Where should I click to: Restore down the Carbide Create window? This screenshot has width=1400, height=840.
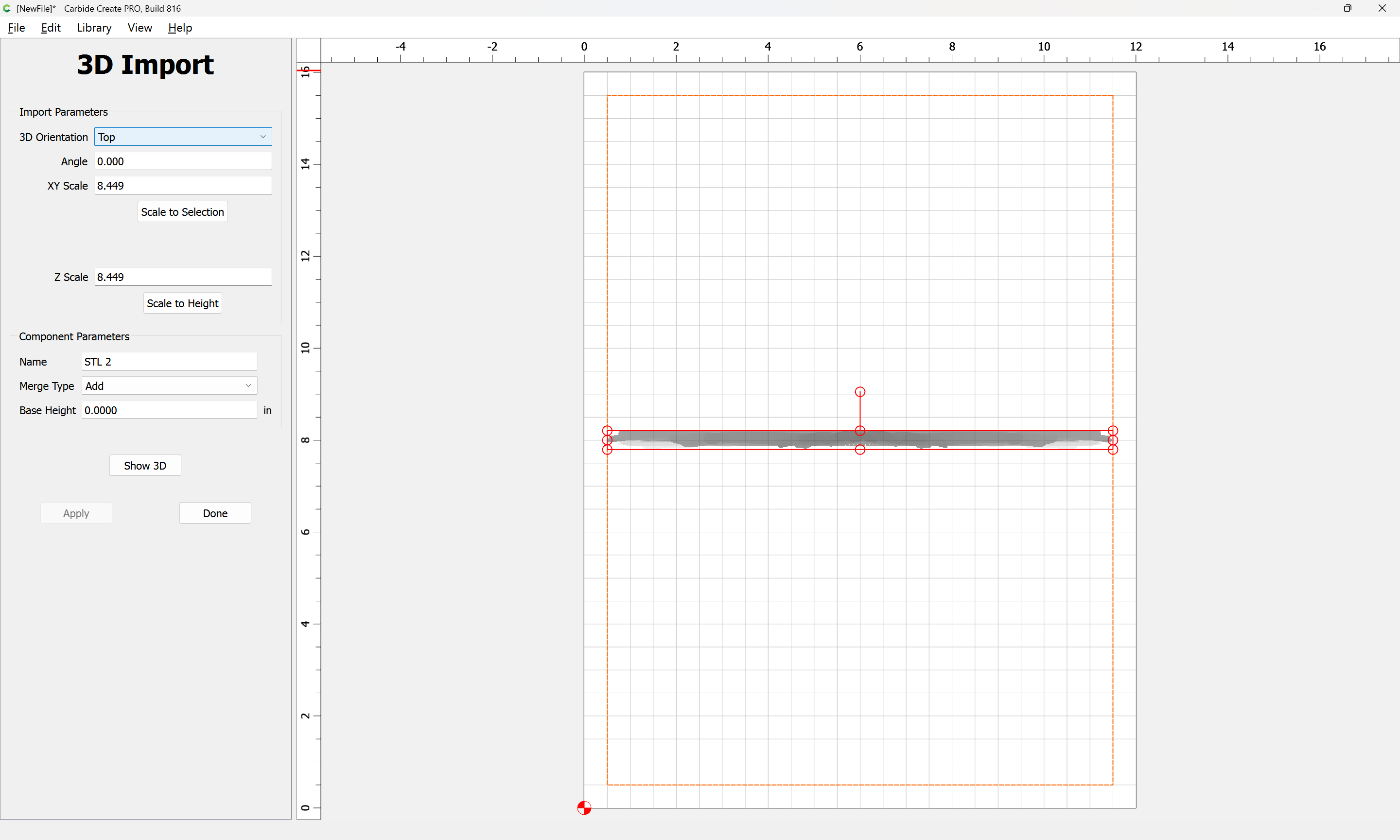tap(1347, 8)
